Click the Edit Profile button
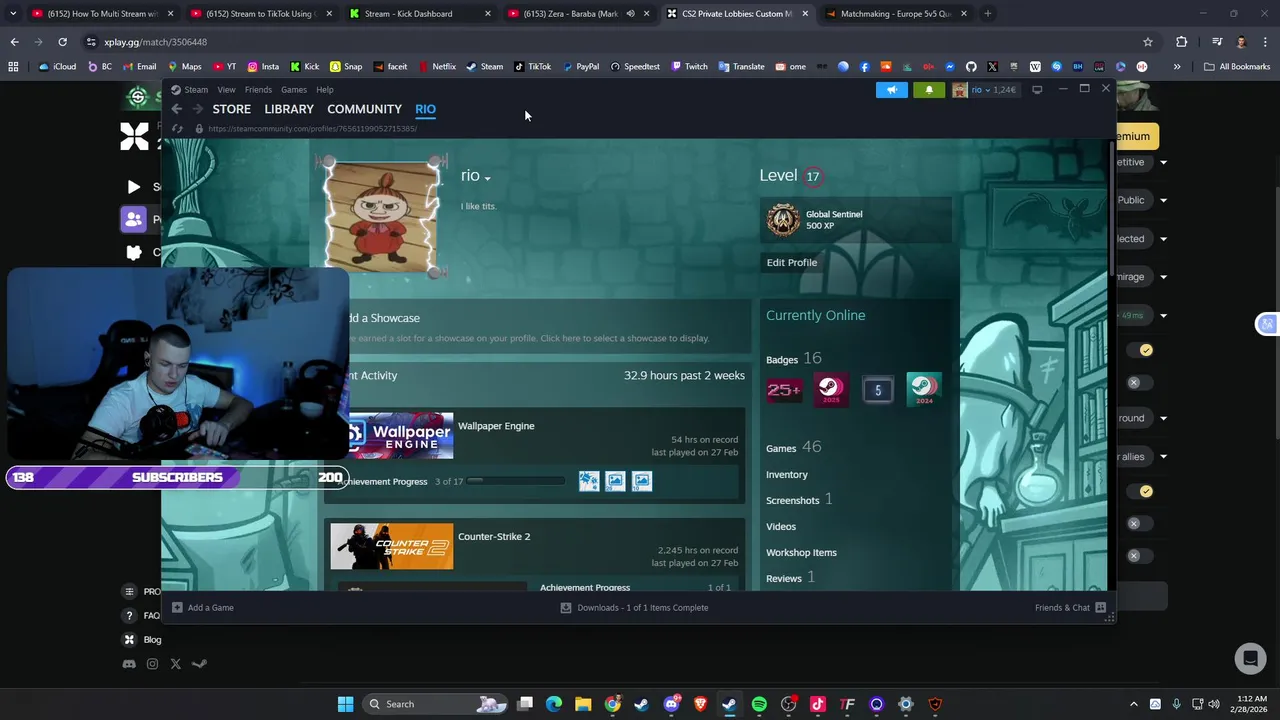1280x720 pixels. click(x=792, y=263)
